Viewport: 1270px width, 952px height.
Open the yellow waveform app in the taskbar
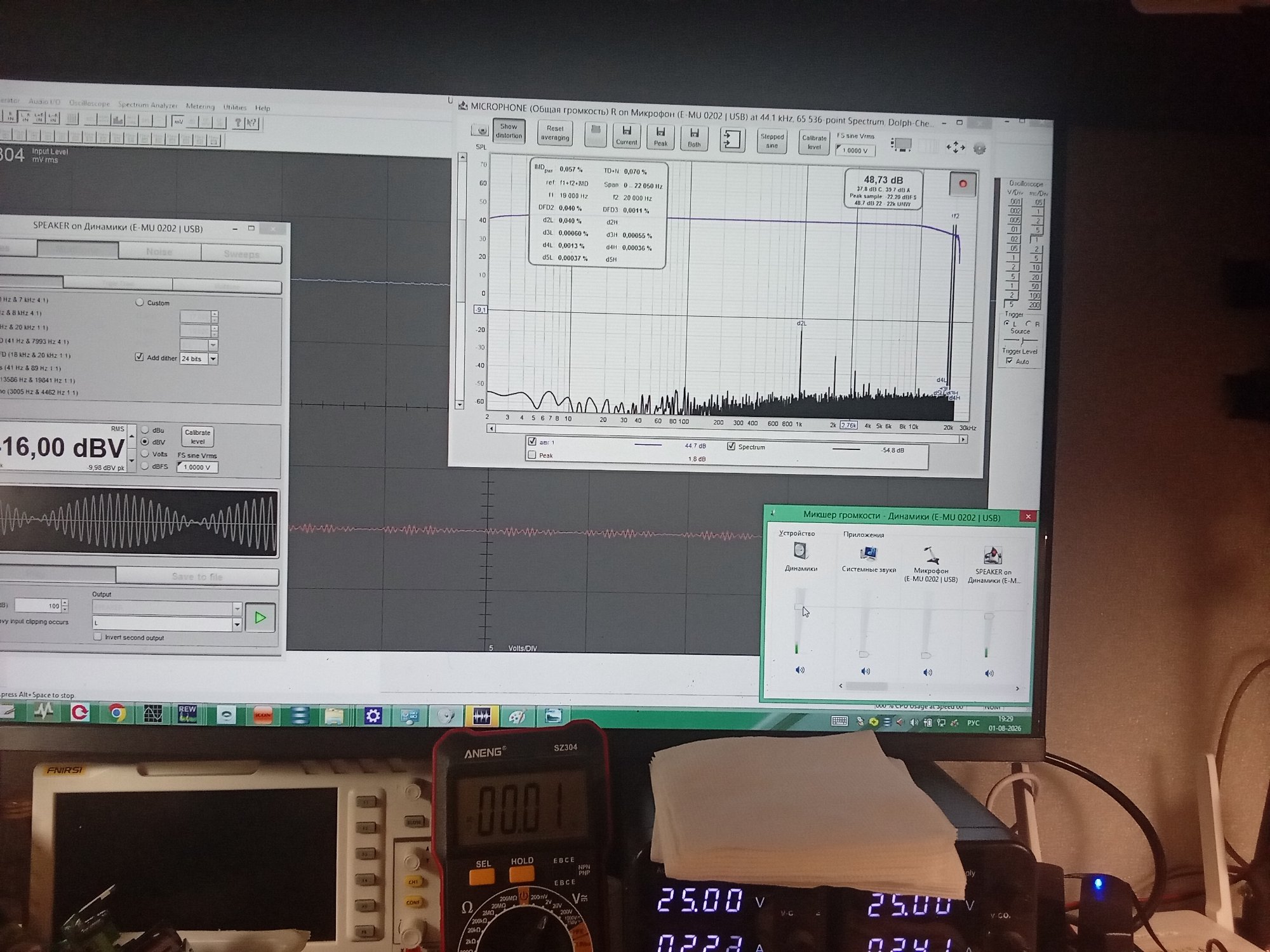point(481,717)
